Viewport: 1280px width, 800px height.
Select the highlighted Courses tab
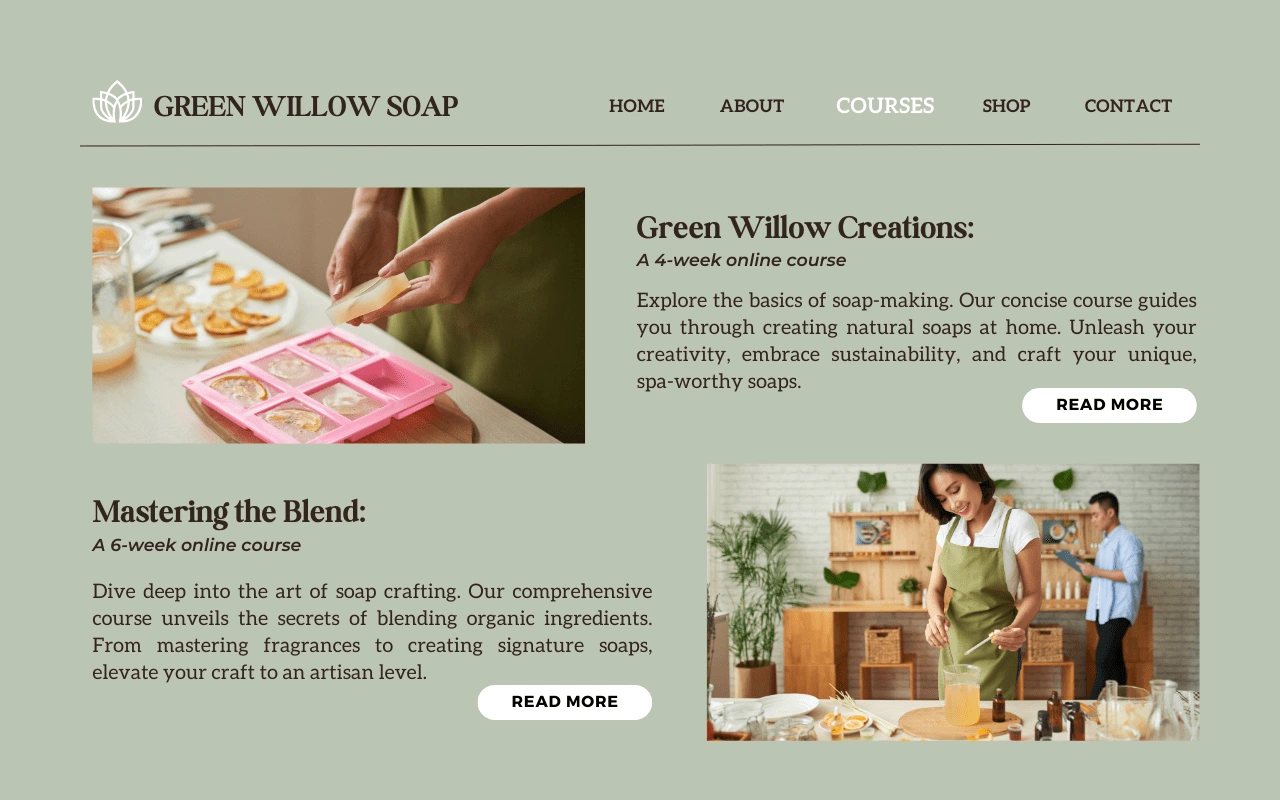tap(885, 106)
